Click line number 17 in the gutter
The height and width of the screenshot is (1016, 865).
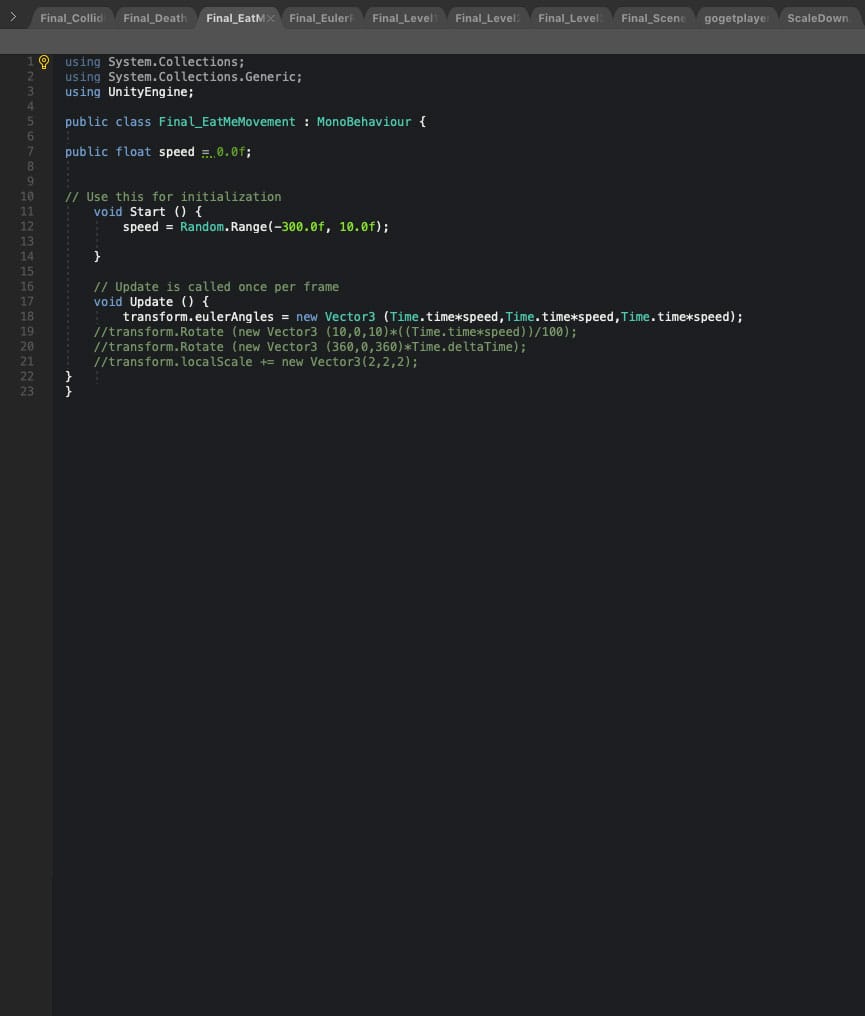(27, 301)
